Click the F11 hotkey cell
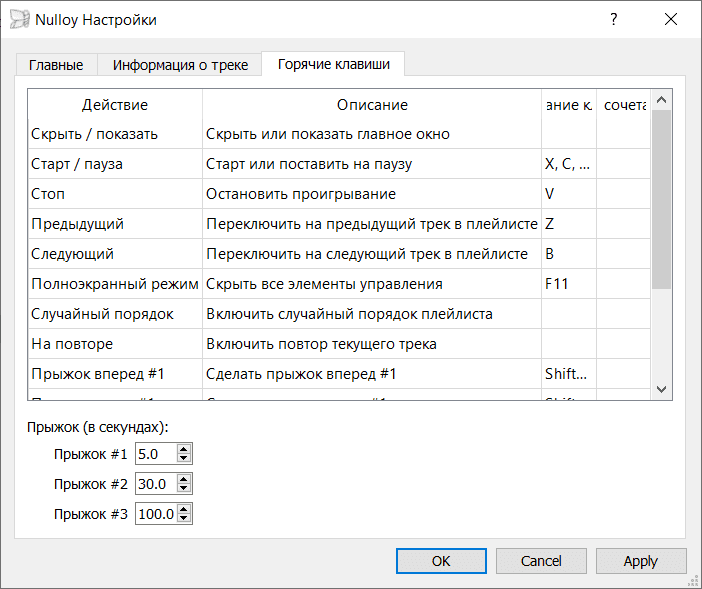 tap(568, 284)
